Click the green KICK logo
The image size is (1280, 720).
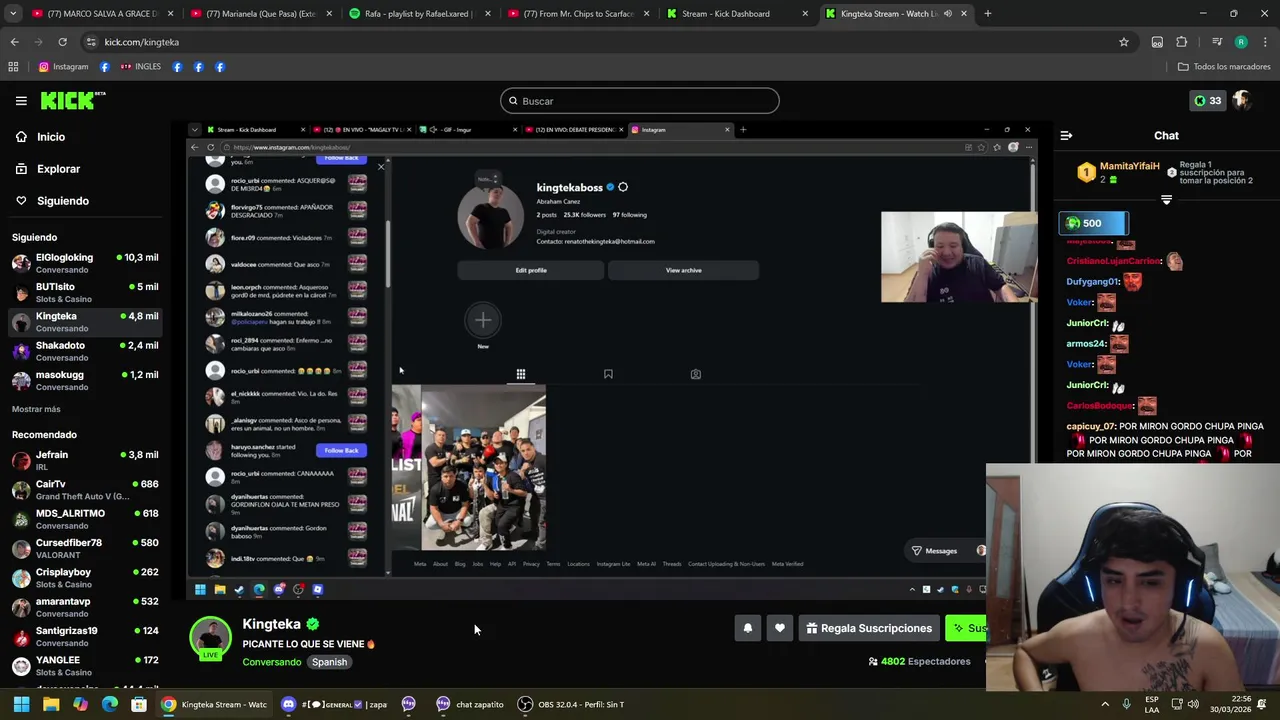(x=73, y=100)
